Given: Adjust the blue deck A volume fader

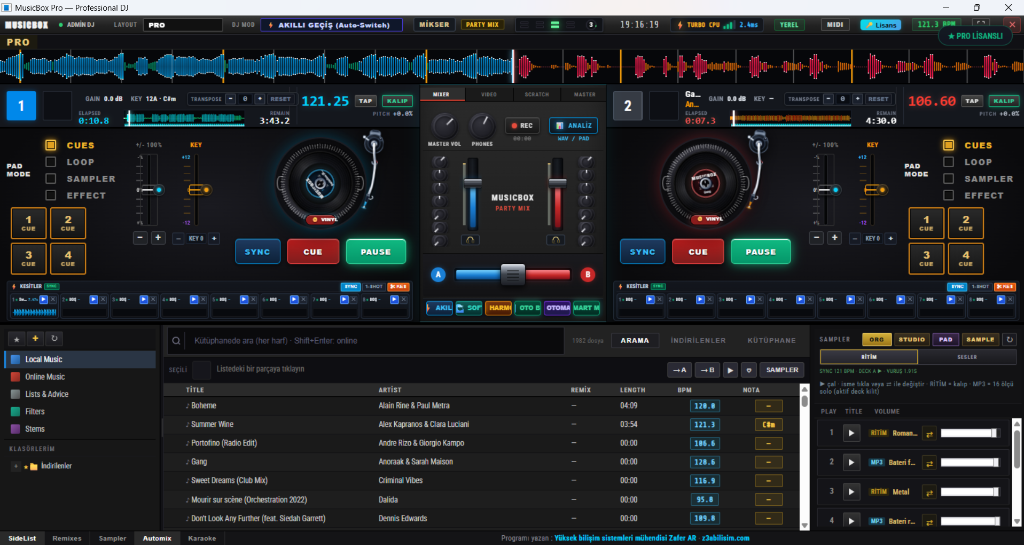Looking at the screenshot, I should pos(472,183).
